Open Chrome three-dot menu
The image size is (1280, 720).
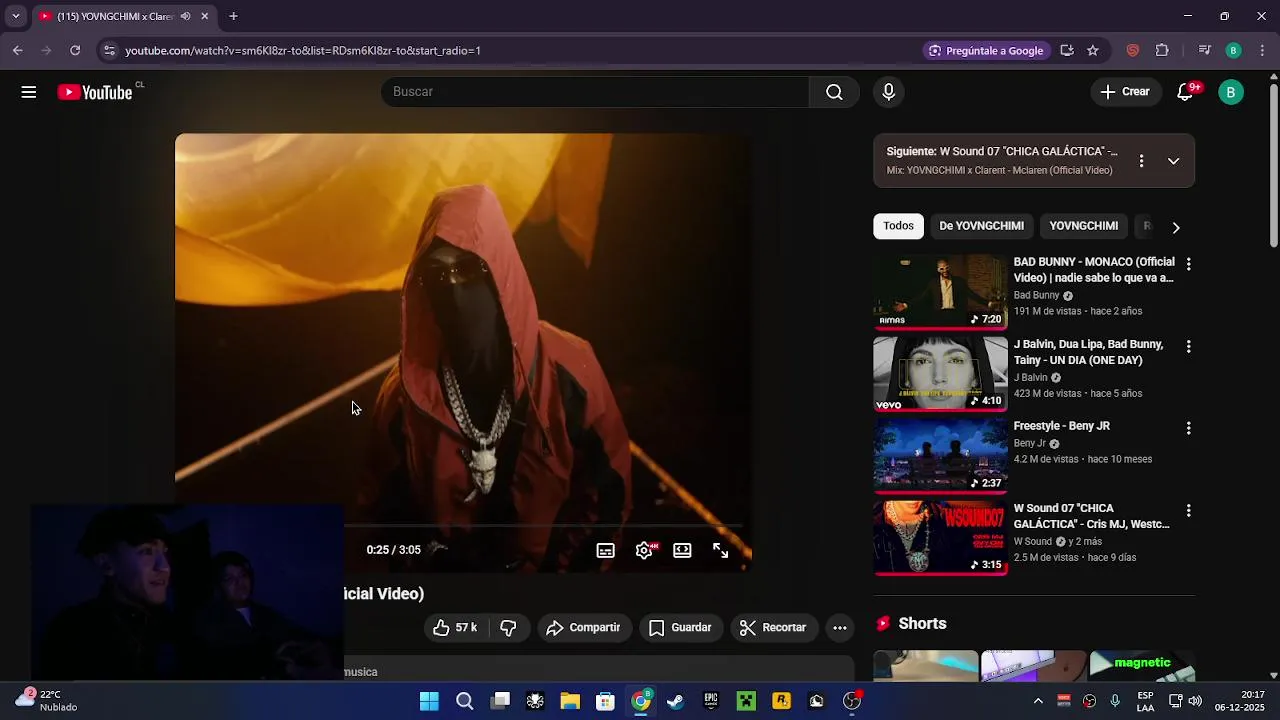1263,50
